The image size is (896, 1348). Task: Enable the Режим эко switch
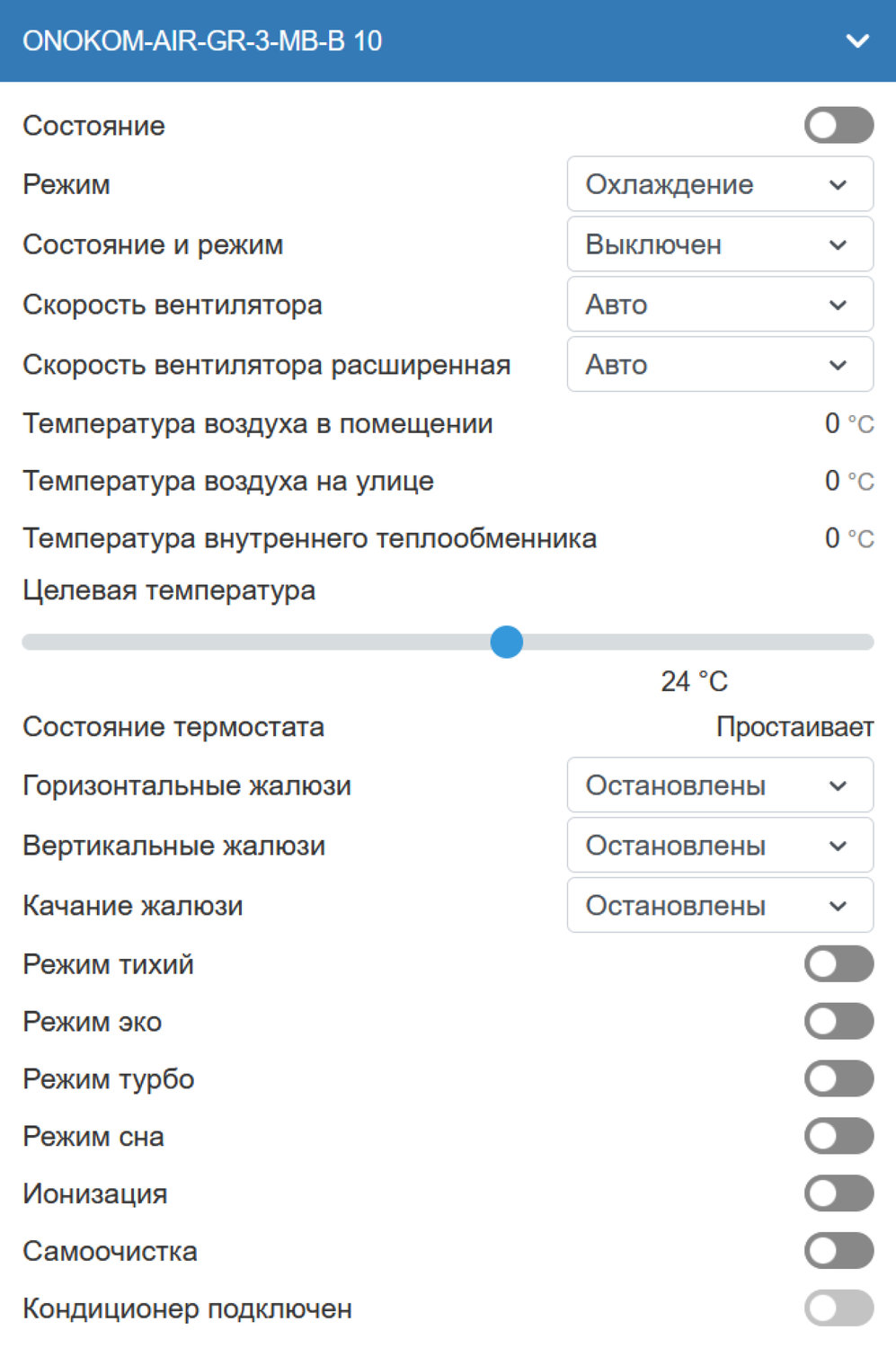(x=838, y=1022)
